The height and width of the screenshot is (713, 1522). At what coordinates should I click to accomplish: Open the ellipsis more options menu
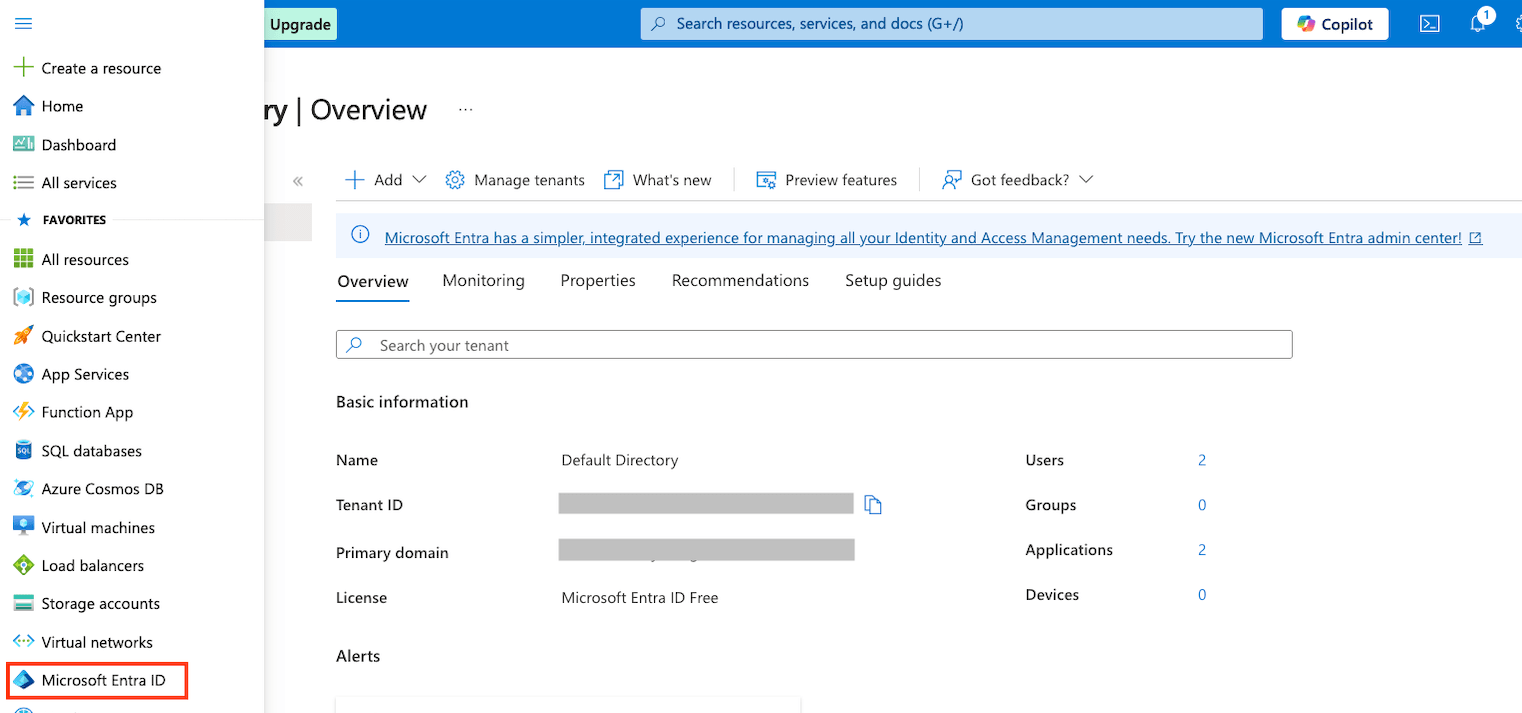(465, 109)
